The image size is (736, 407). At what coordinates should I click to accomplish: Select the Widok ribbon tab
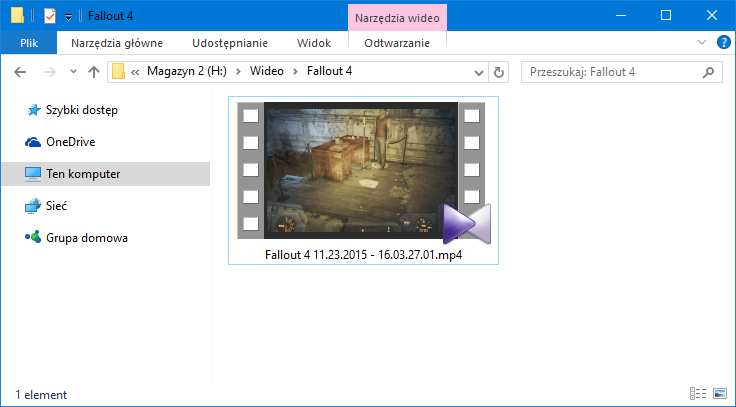coord(314,43)
